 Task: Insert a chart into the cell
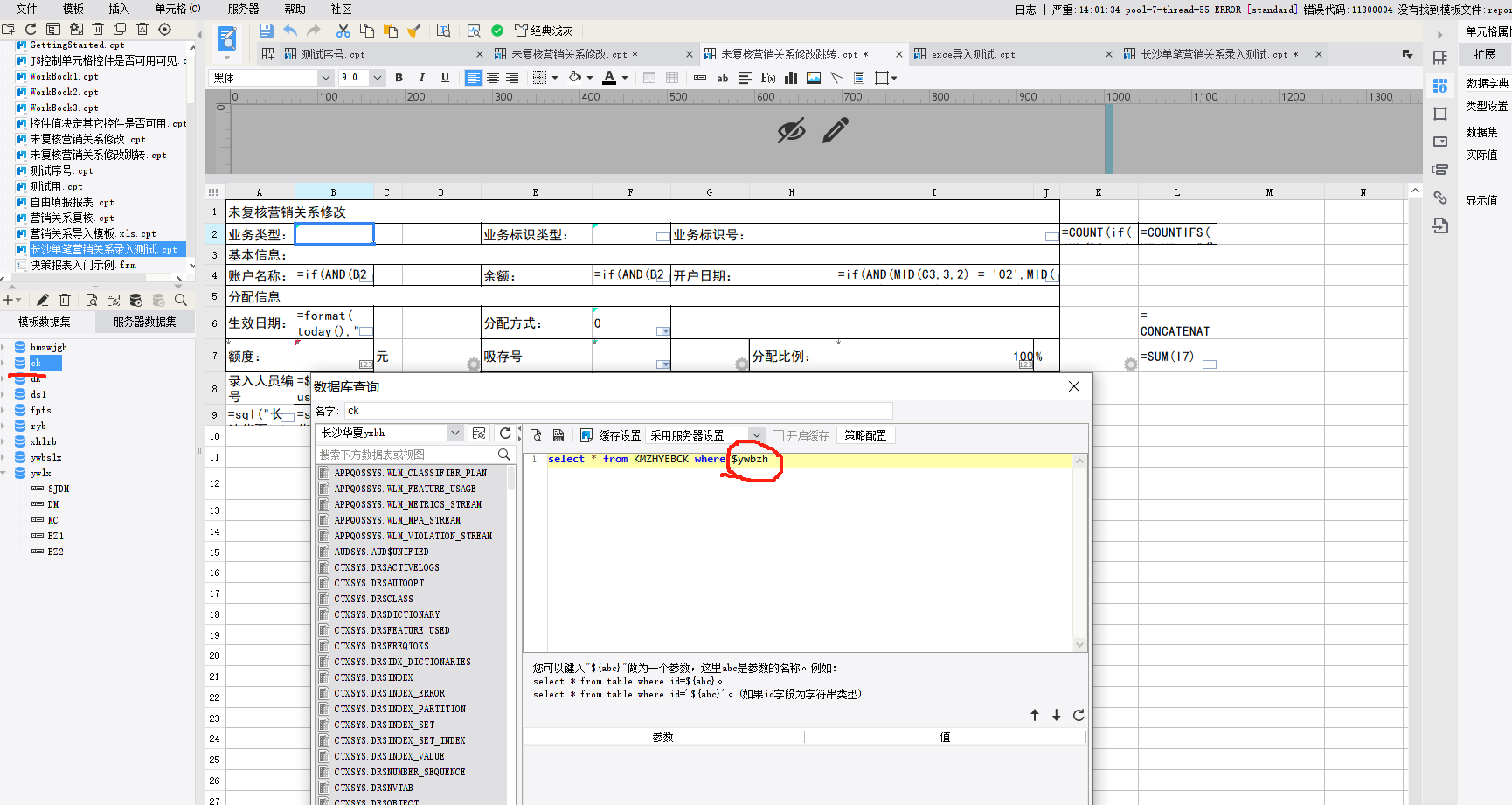pos(791,78)
